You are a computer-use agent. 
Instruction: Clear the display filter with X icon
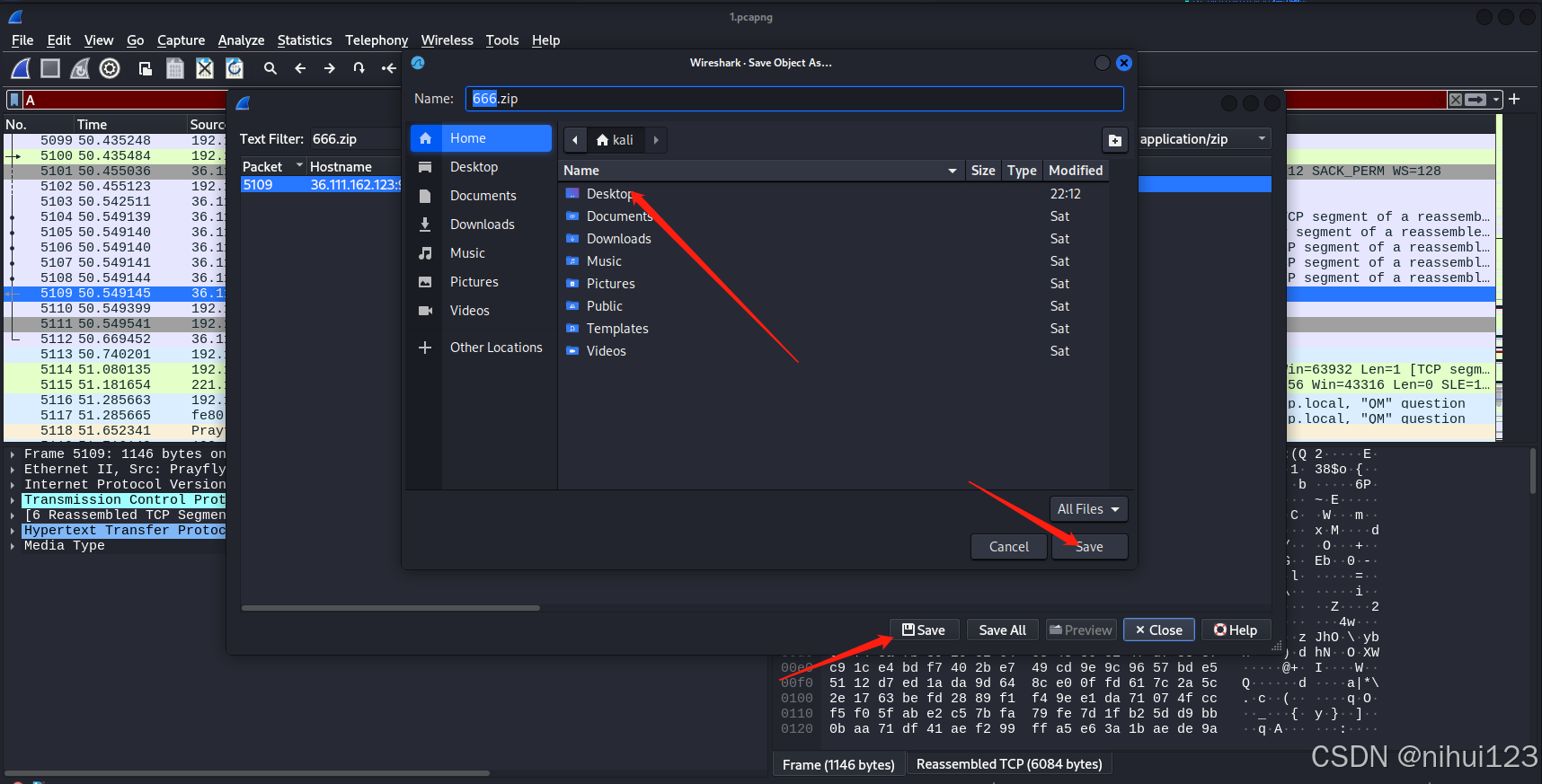click(1456, 100)
